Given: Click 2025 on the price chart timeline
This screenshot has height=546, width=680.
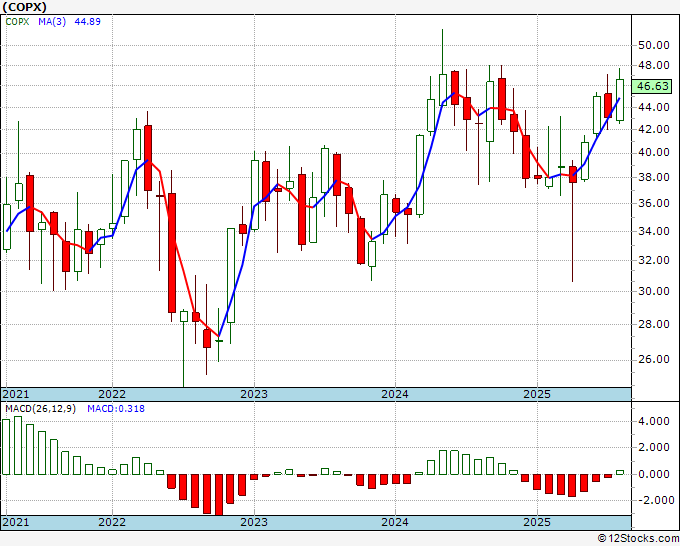Looking at the screenshot, I should tap(537, 394).
